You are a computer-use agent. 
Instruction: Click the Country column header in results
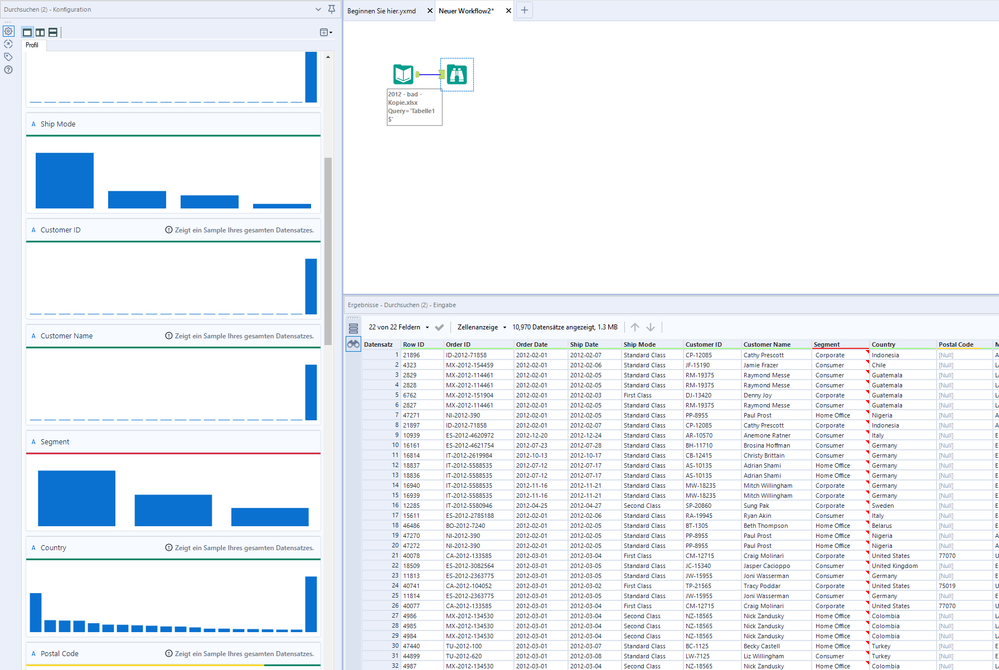point(902,345)
